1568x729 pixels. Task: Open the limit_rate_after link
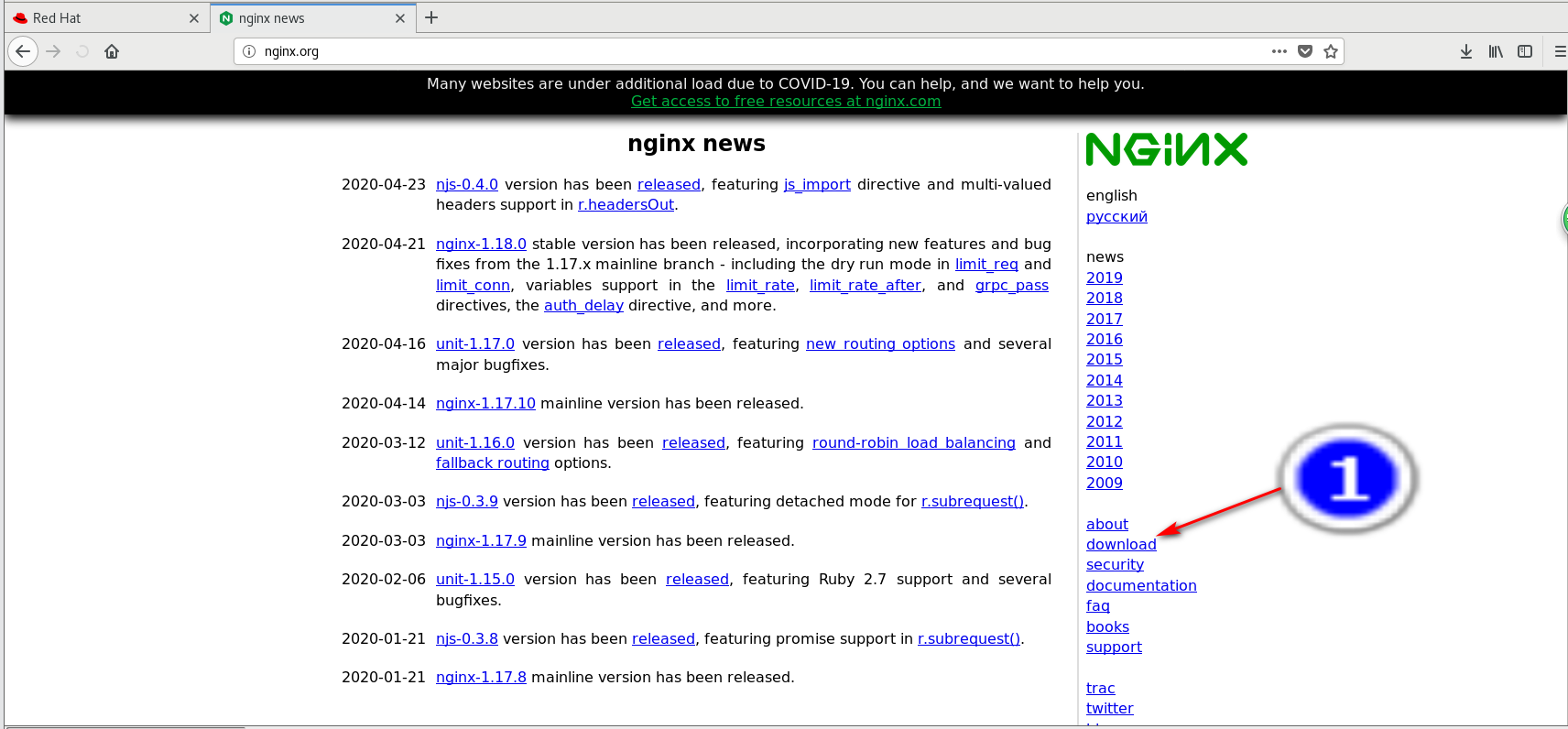[866, 286]
